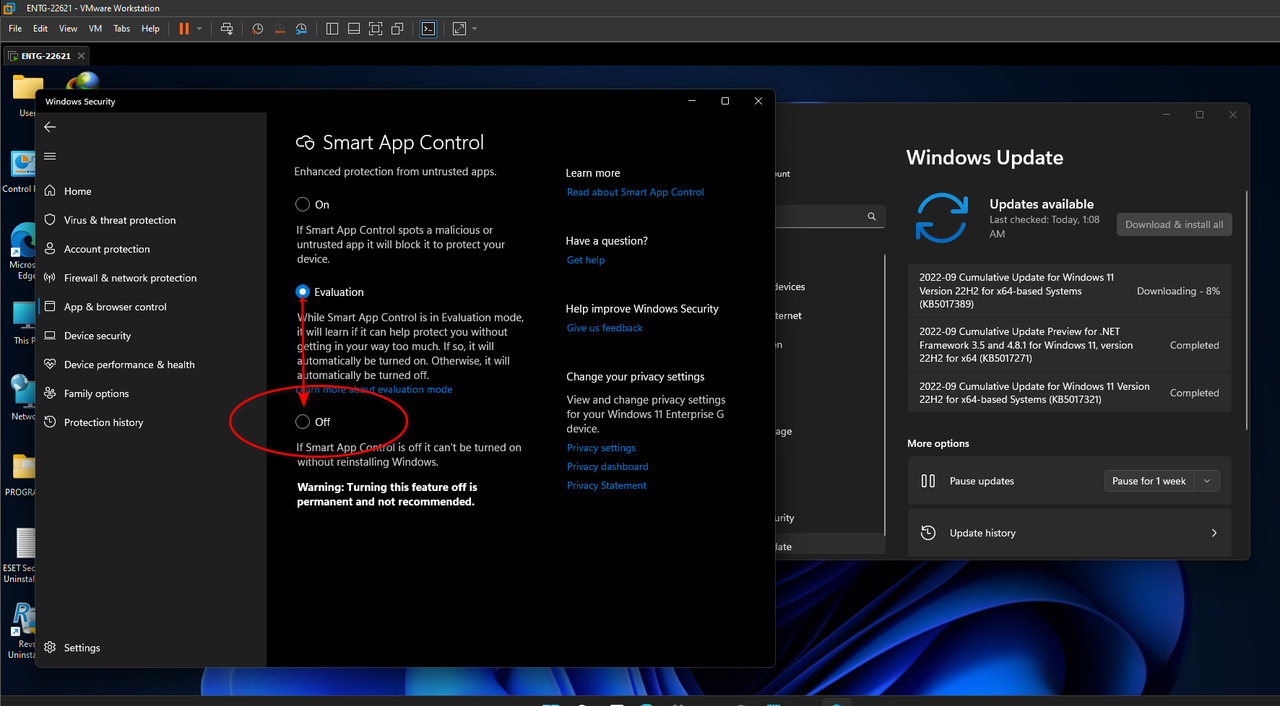Click the revert to snapshot icon
Screen dimensions: 1280x706
[279, 29]
